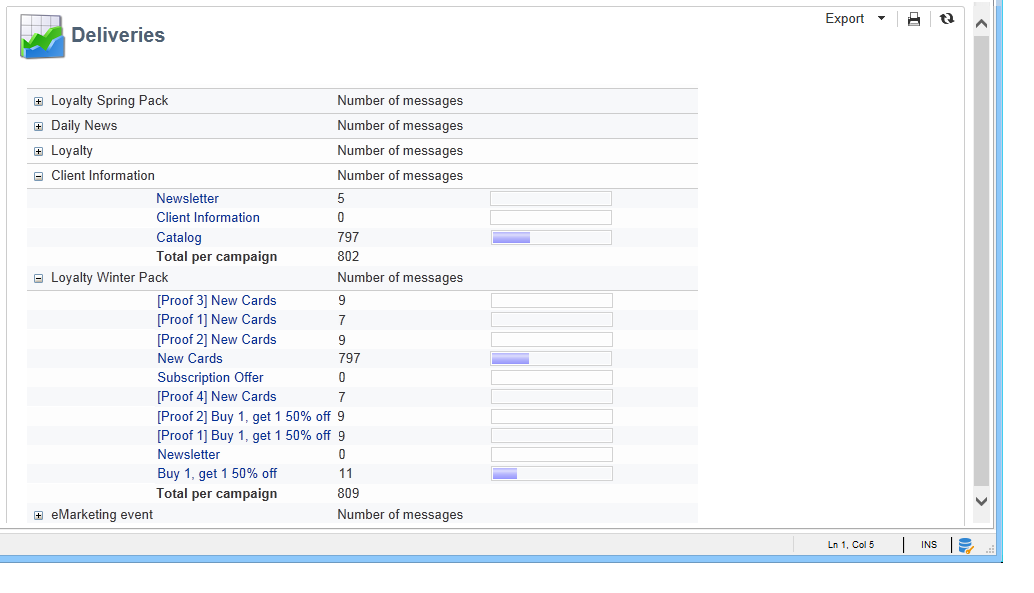Open the Catalog delivery link
Screen dimensions: 1034x593
click(179, 237)
